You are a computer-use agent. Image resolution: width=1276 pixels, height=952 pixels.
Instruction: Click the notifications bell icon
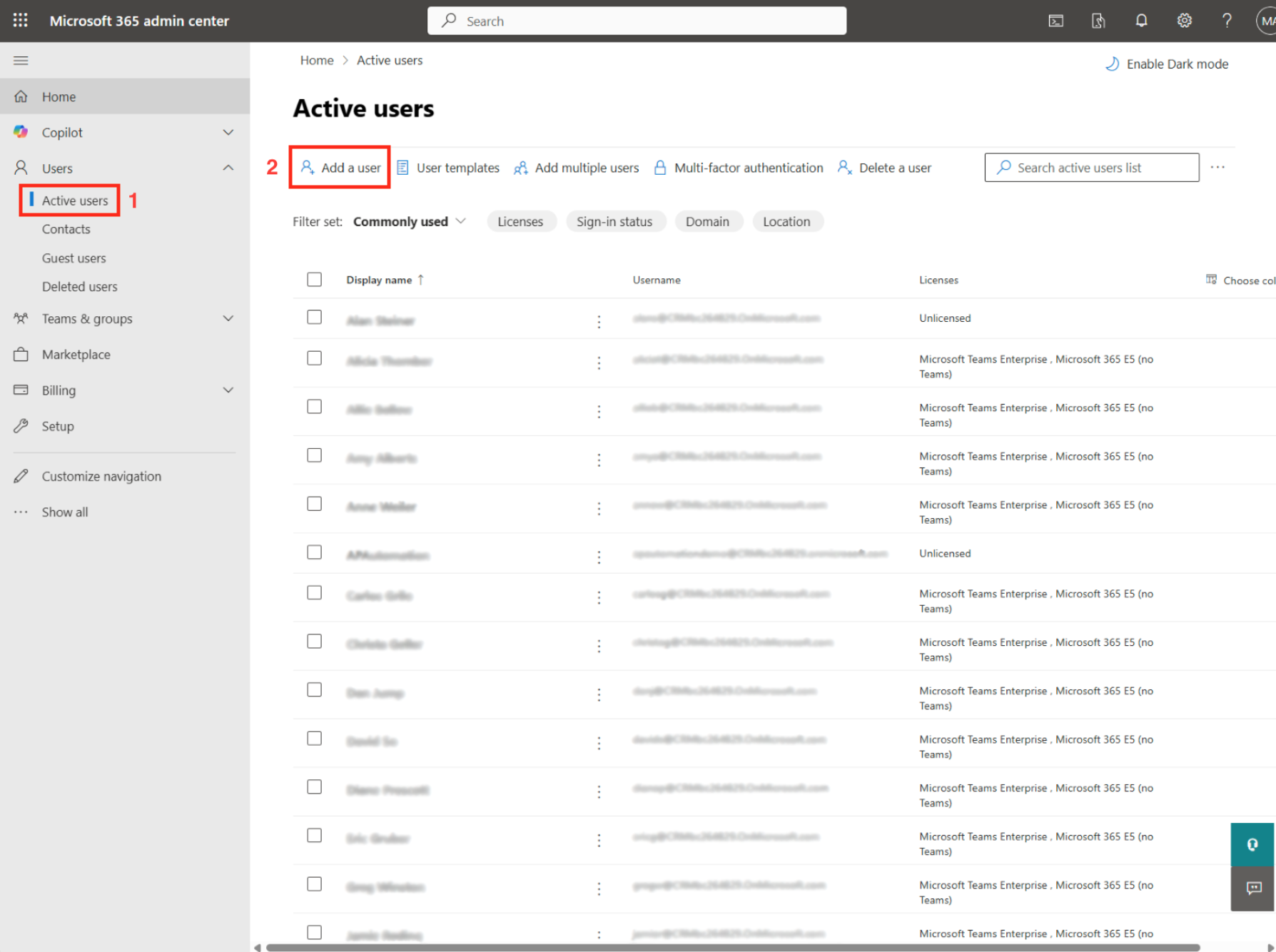[1141, 21]
